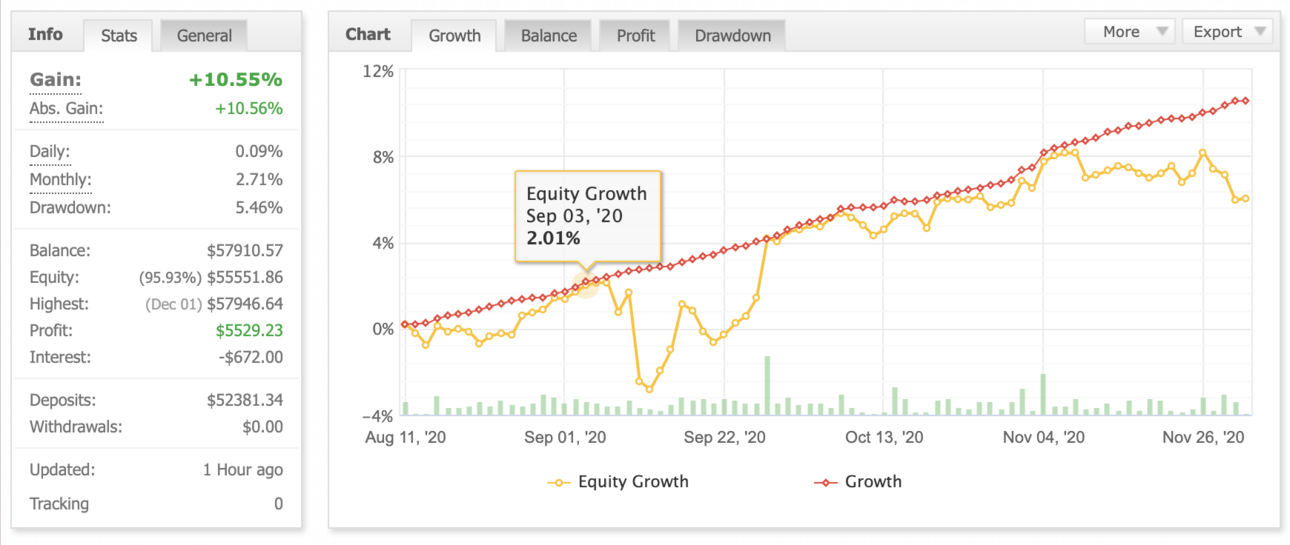Image resolution: width=1290 pixels, height=545 pixels.
Task: Show the Profit chart tab
Action: 635,36
